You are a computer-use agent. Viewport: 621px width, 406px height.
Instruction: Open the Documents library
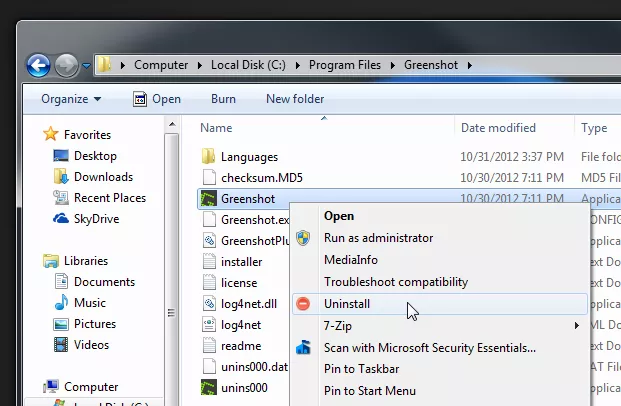point(104,282)
